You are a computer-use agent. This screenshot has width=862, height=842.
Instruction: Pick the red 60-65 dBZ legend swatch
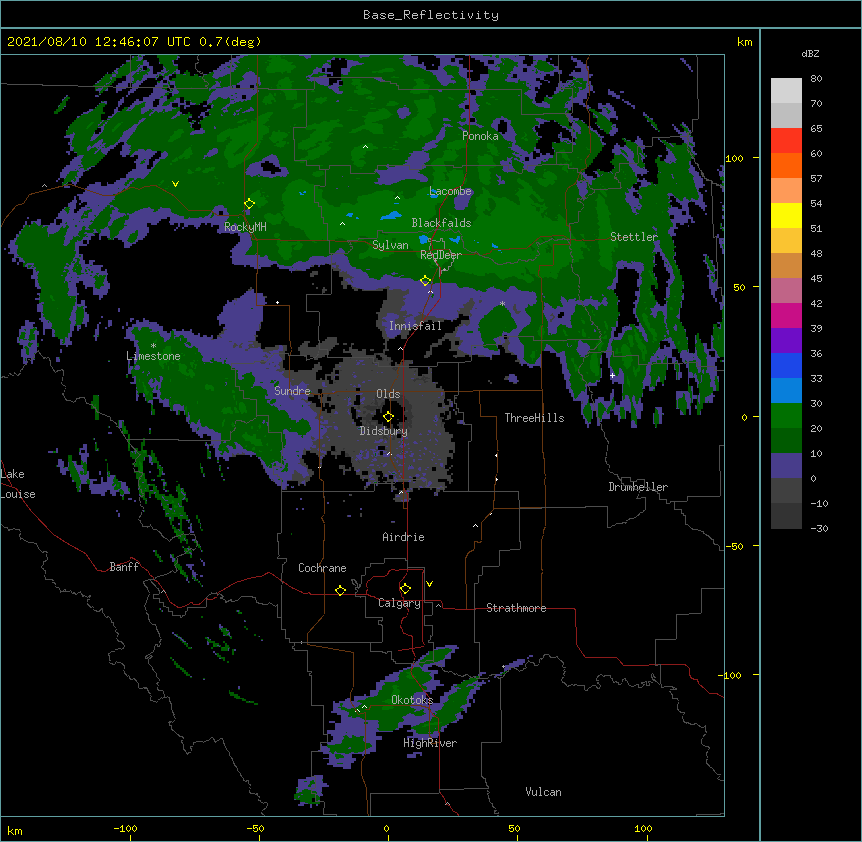(x=786, y=141)
